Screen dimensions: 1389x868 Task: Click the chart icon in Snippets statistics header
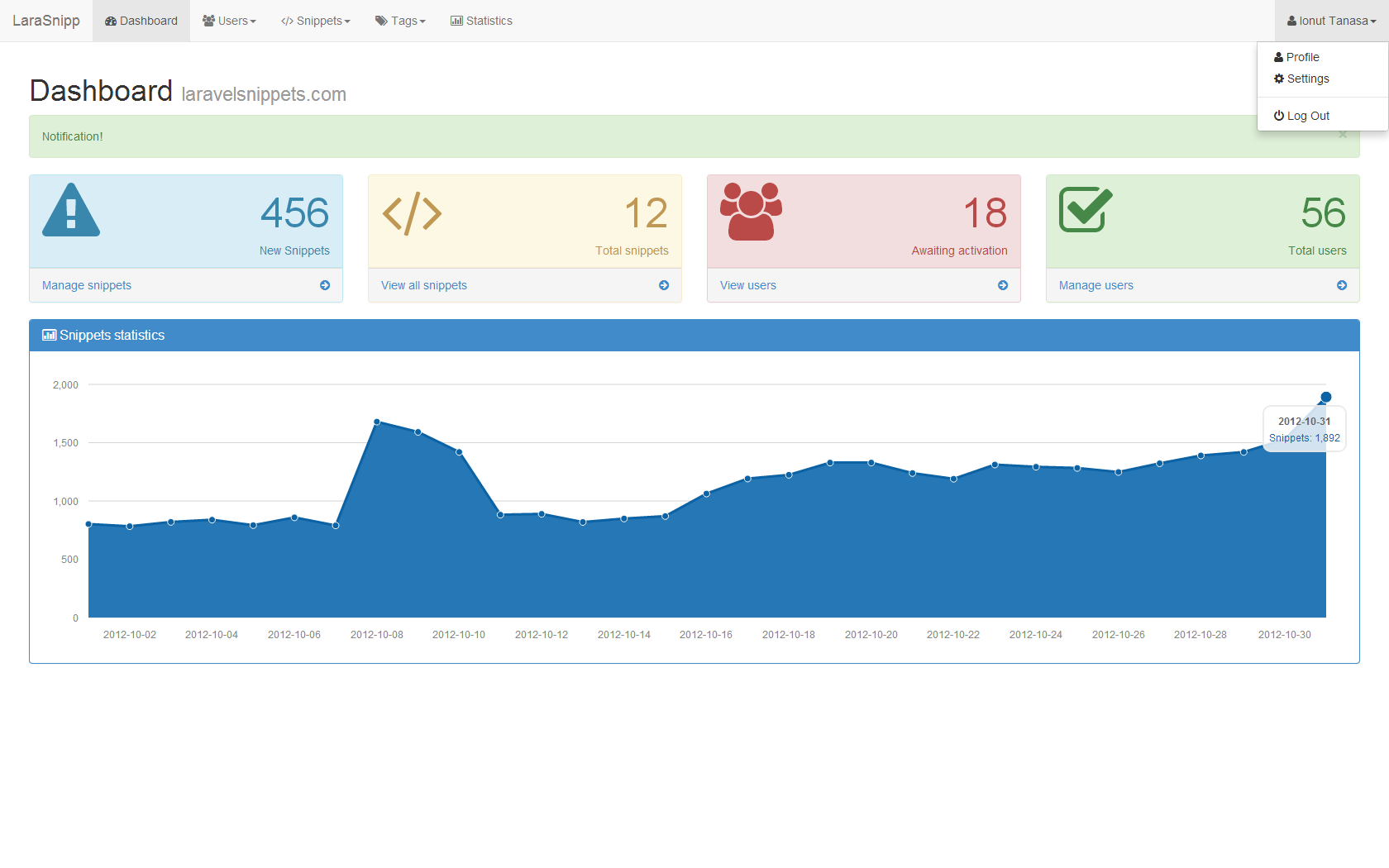tap(50, 335)
